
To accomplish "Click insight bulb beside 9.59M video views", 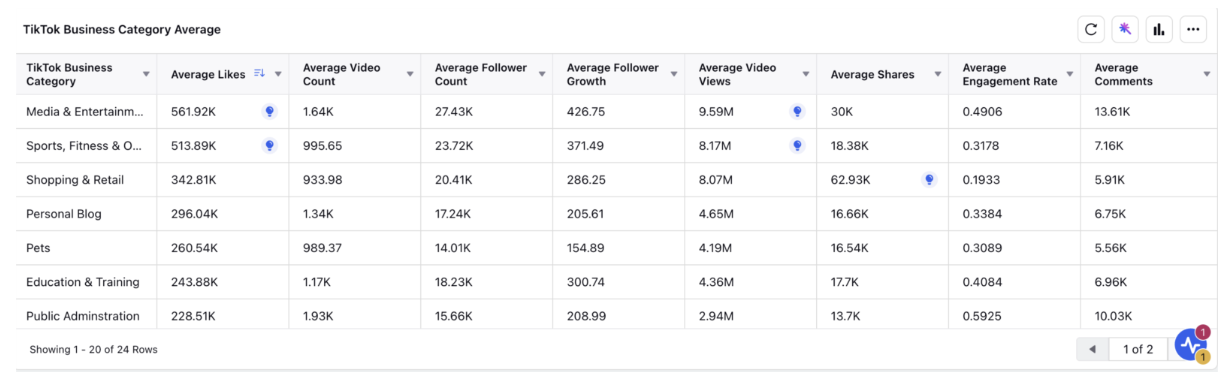I will click(x=797, y=112).
